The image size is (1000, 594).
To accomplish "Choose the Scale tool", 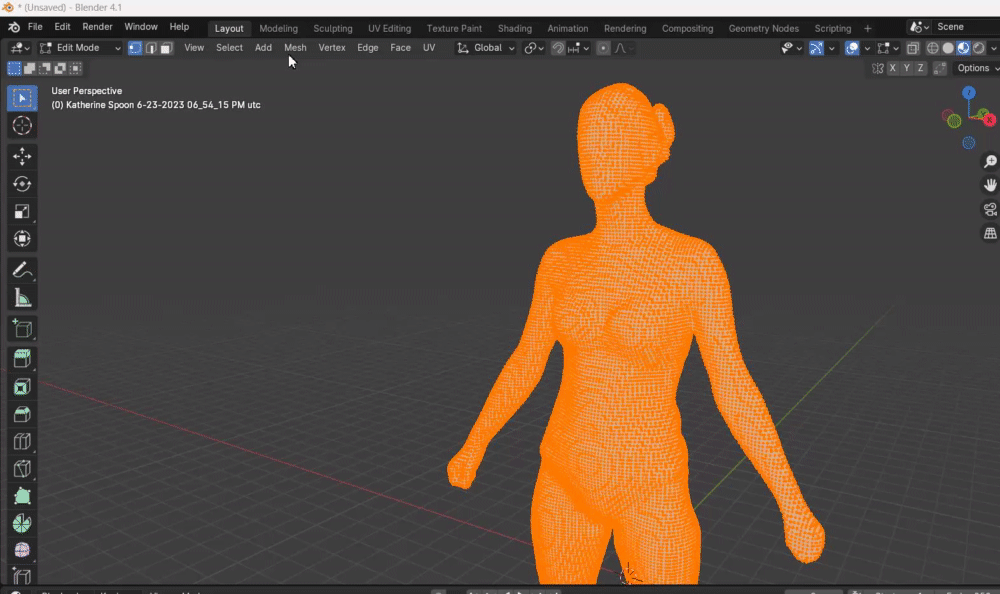I will [x=22, y=211].
